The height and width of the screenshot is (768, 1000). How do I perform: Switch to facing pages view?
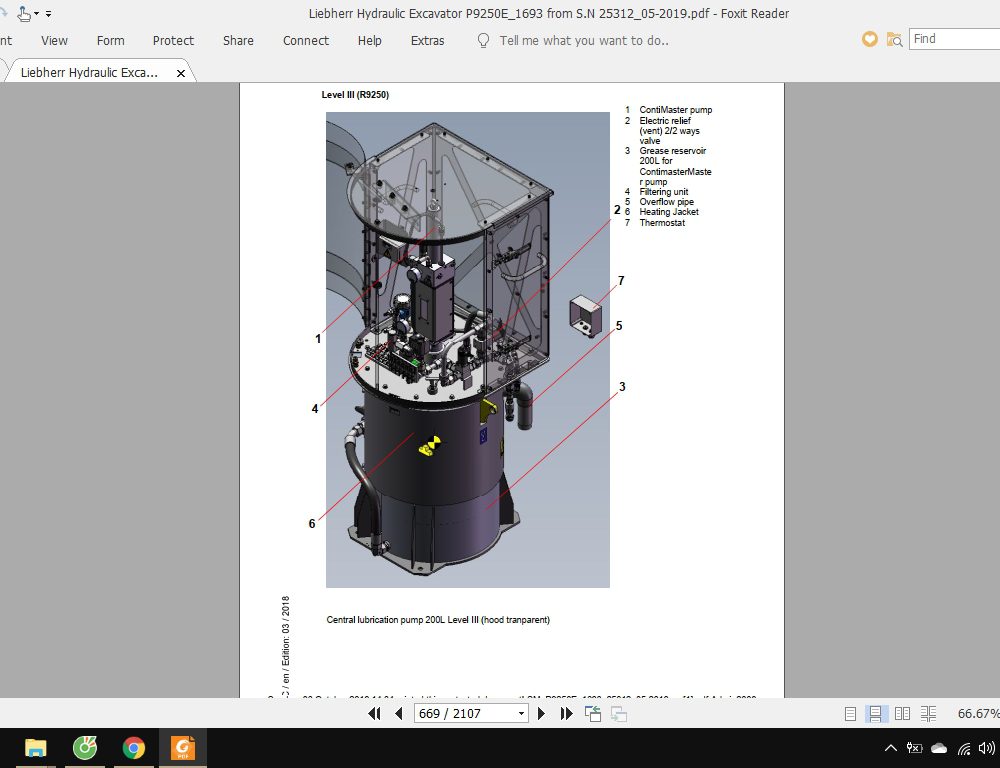[x=902, y=713]
